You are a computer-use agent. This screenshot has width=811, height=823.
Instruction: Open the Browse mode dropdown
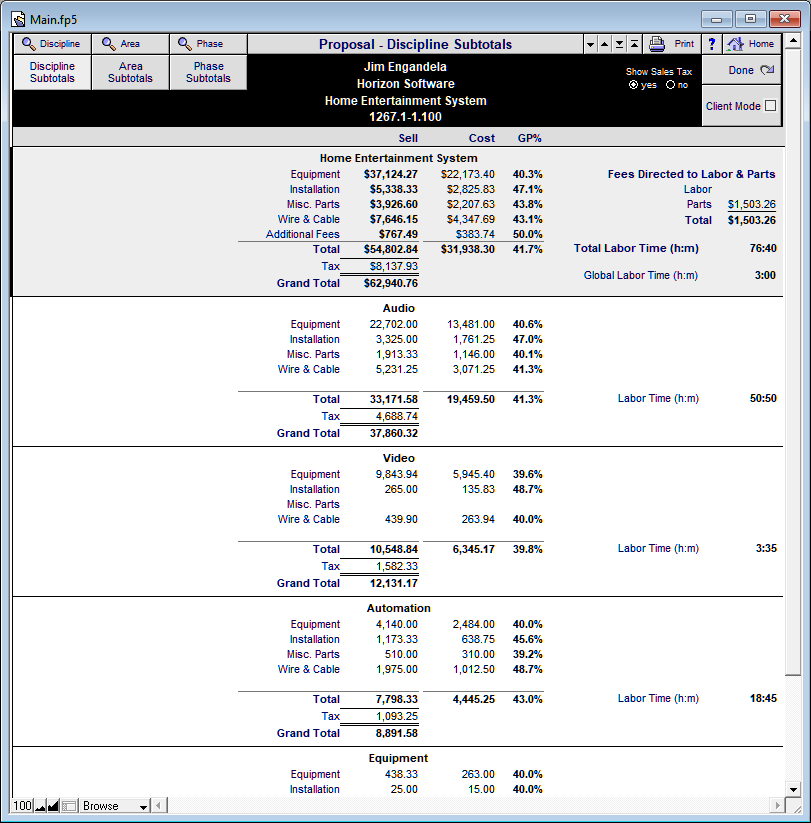click(x=115, y=806)
